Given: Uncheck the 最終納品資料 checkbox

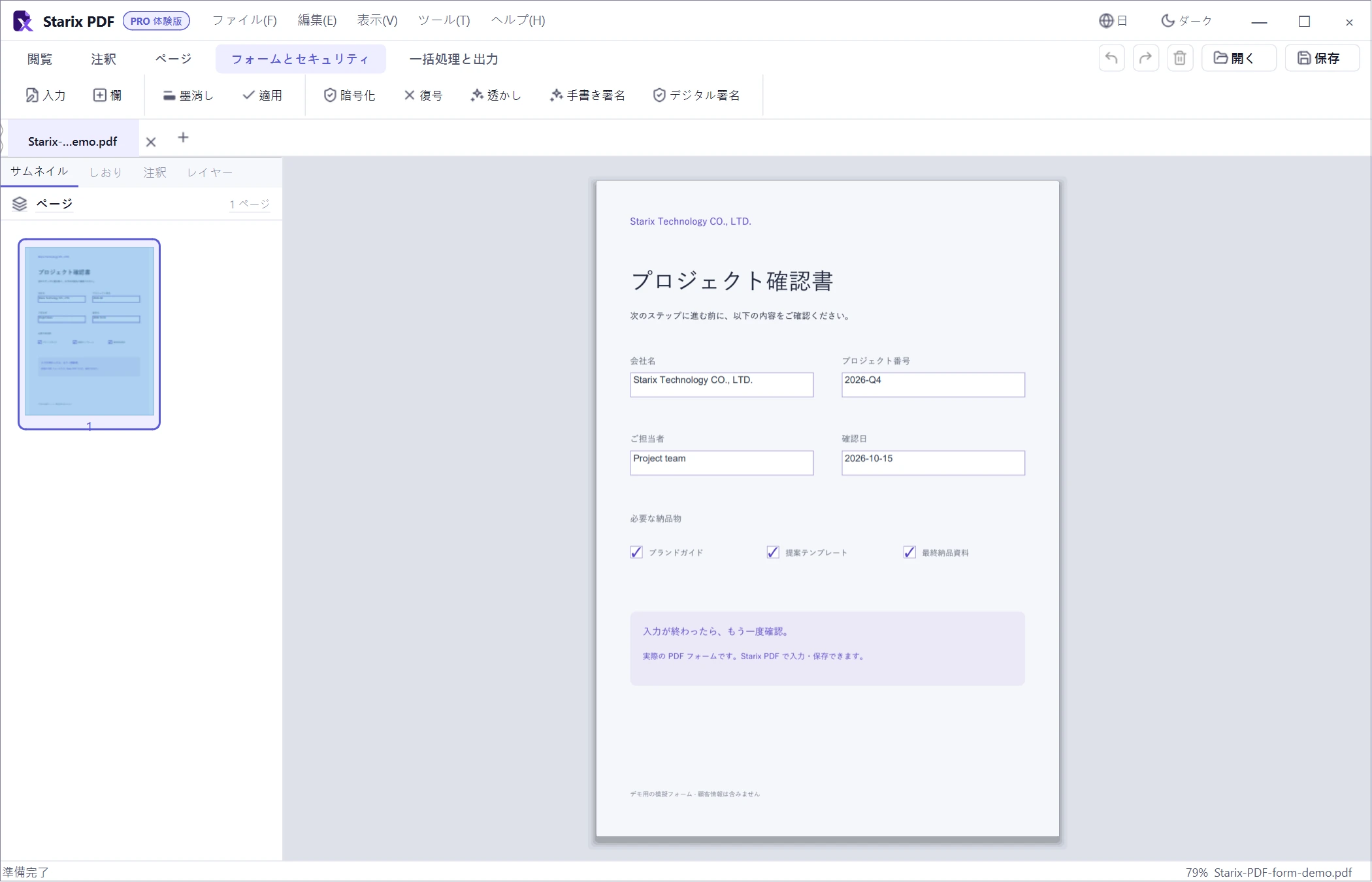Looking at the screenshot, I should (909, 552).
